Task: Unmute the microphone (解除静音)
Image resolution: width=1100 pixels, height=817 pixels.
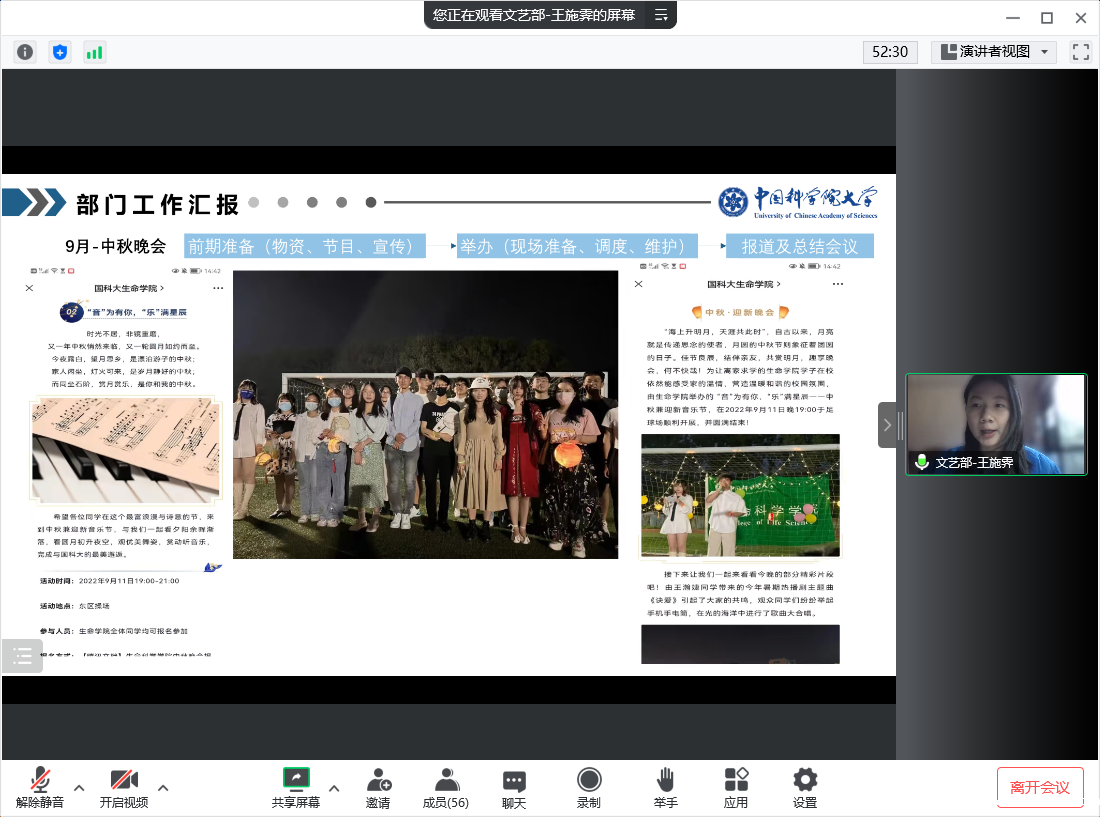Action: (40, 787)
